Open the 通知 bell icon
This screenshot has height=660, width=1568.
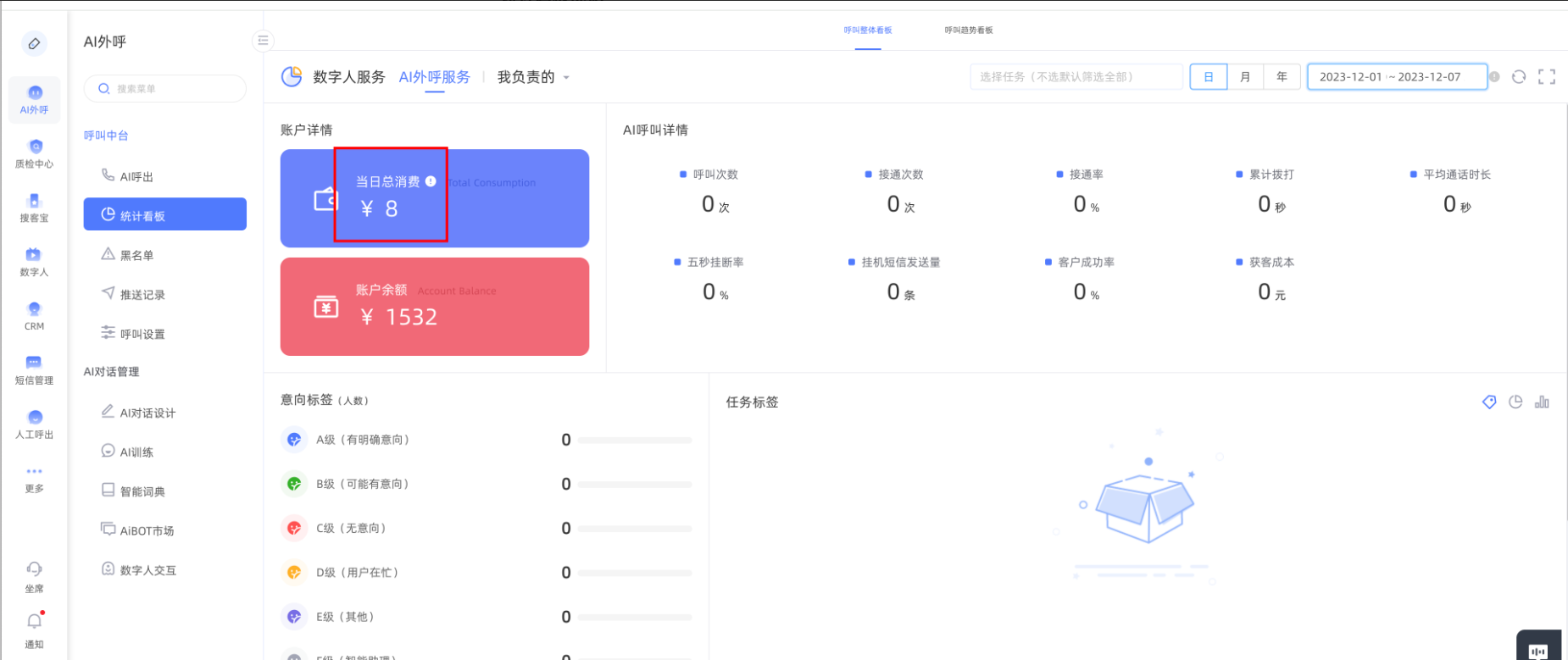(x=34, y=622)
